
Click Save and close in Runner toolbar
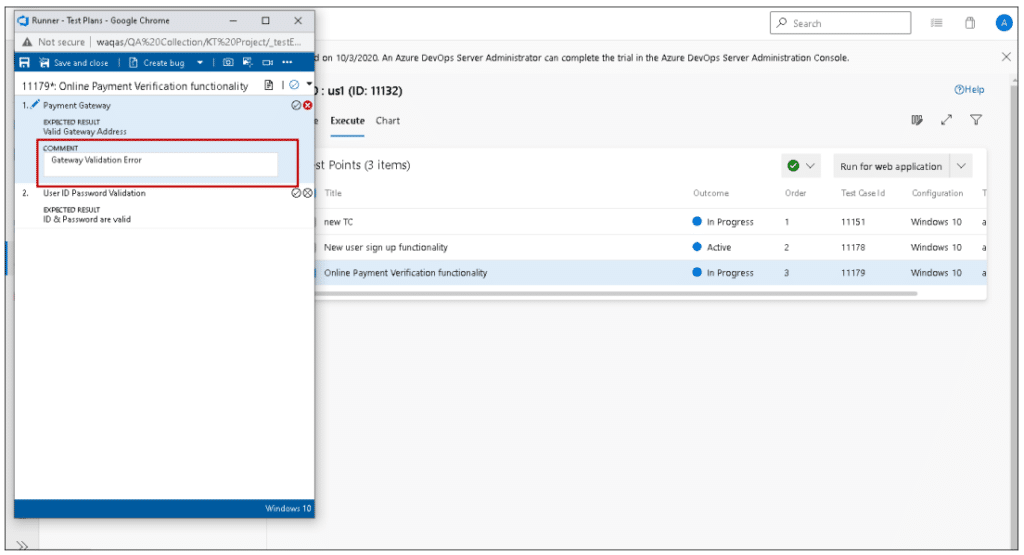pyautogui.click(x=74, y=63)
